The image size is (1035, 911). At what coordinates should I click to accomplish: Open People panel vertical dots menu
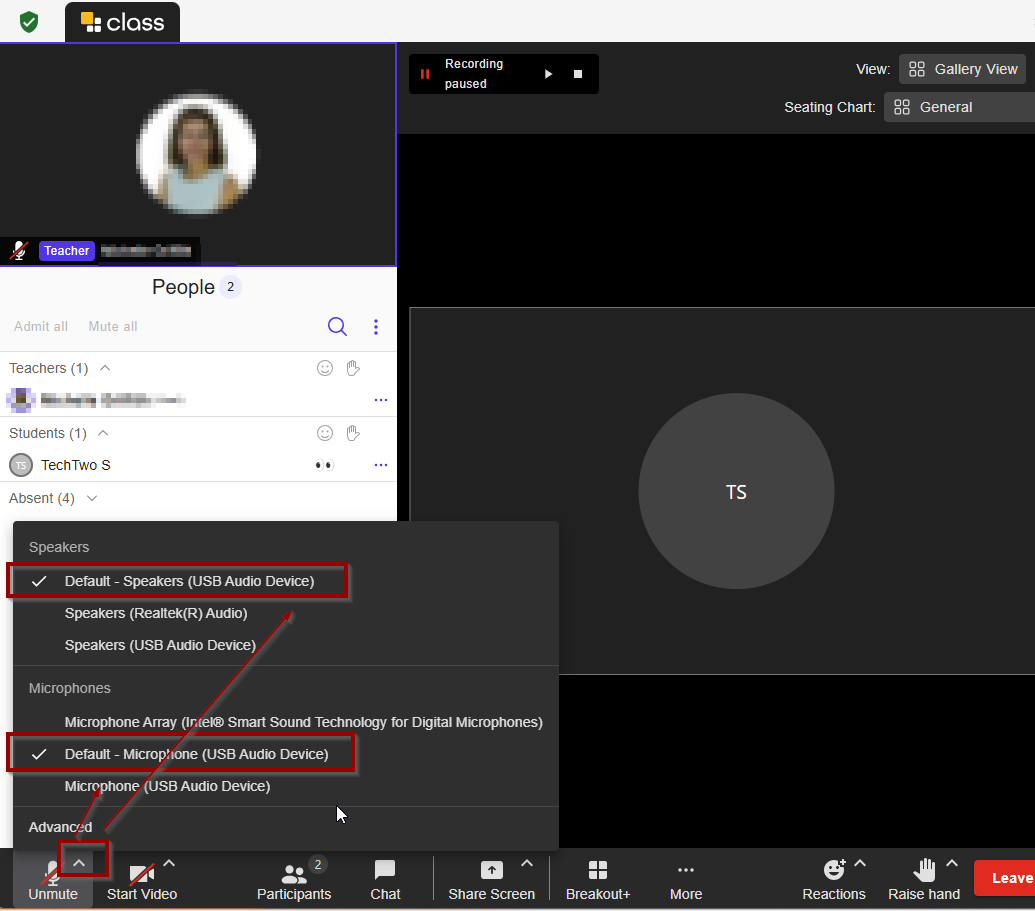(x=376, y=327)
